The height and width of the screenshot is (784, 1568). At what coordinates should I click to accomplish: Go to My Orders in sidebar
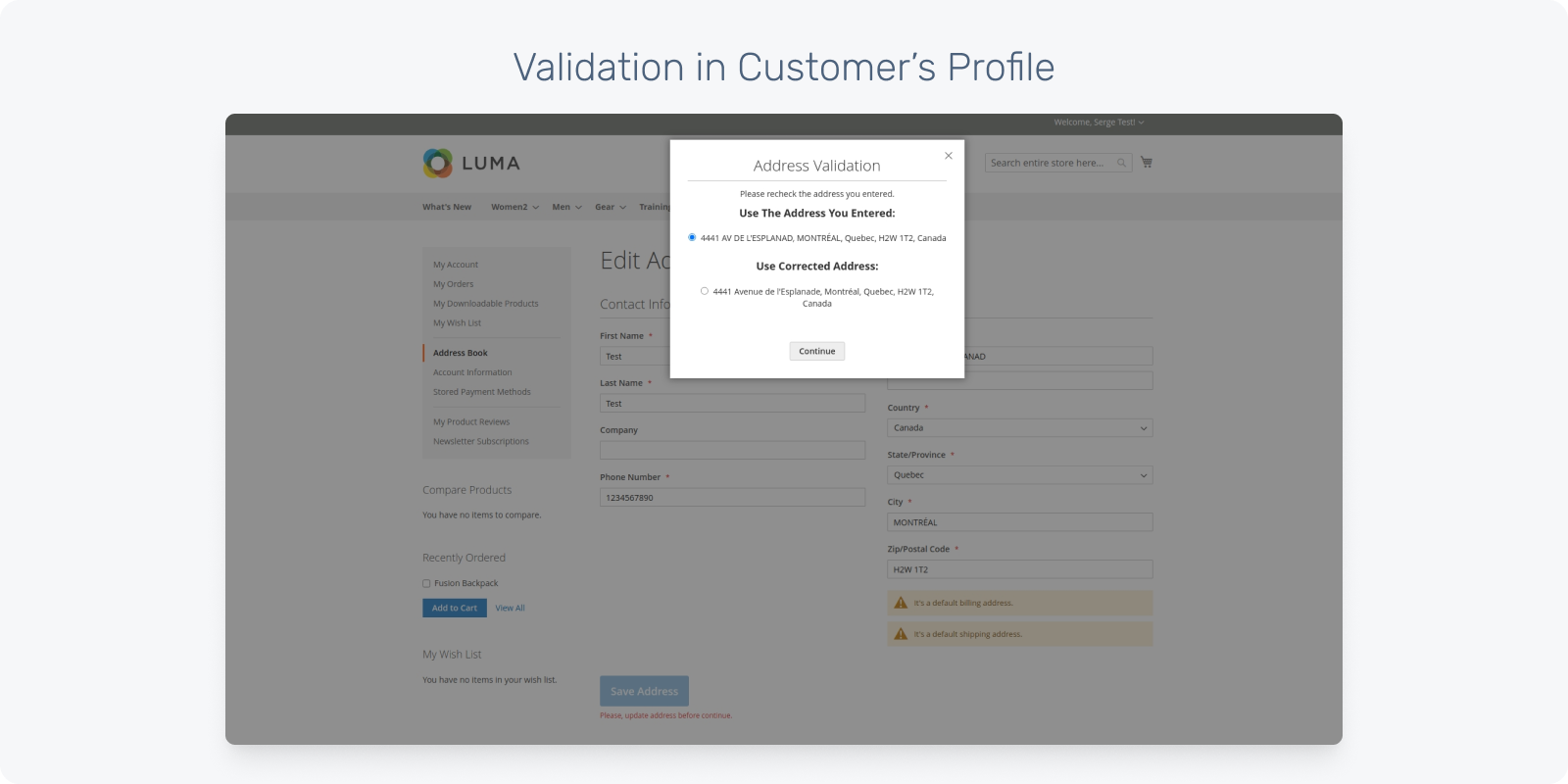[x=454, y=284]
